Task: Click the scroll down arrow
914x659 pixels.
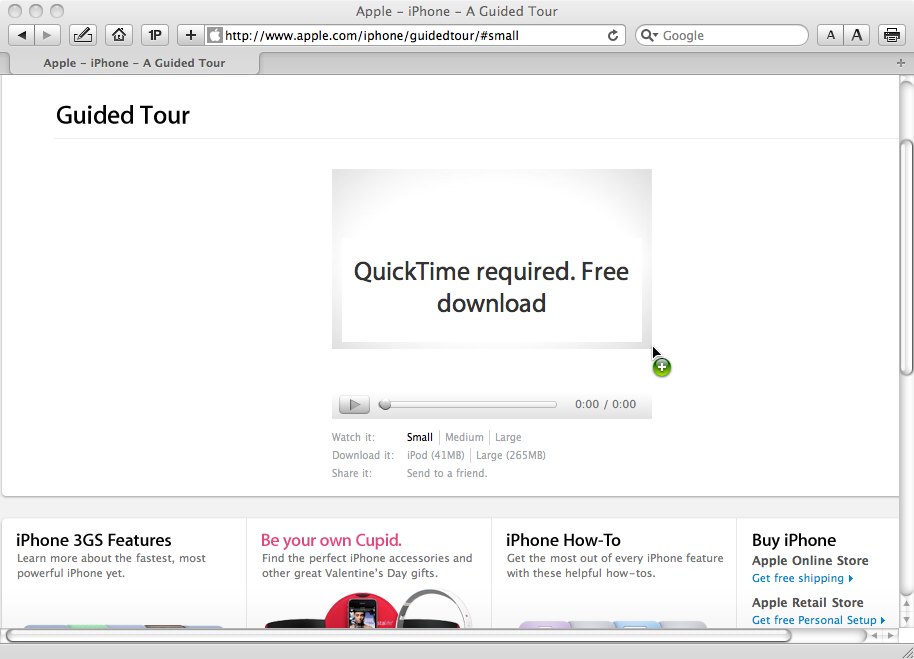Action: pos(906,619)
